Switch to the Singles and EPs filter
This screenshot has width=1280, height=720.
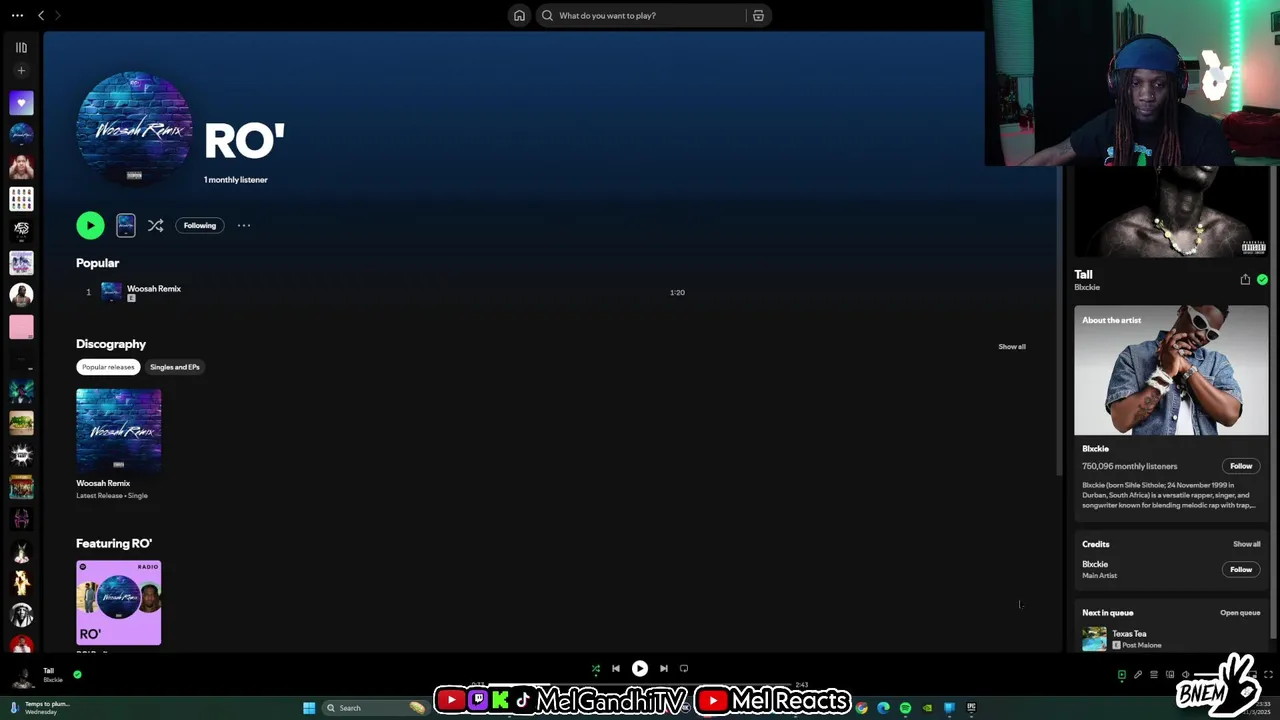[x=175, y=367]
